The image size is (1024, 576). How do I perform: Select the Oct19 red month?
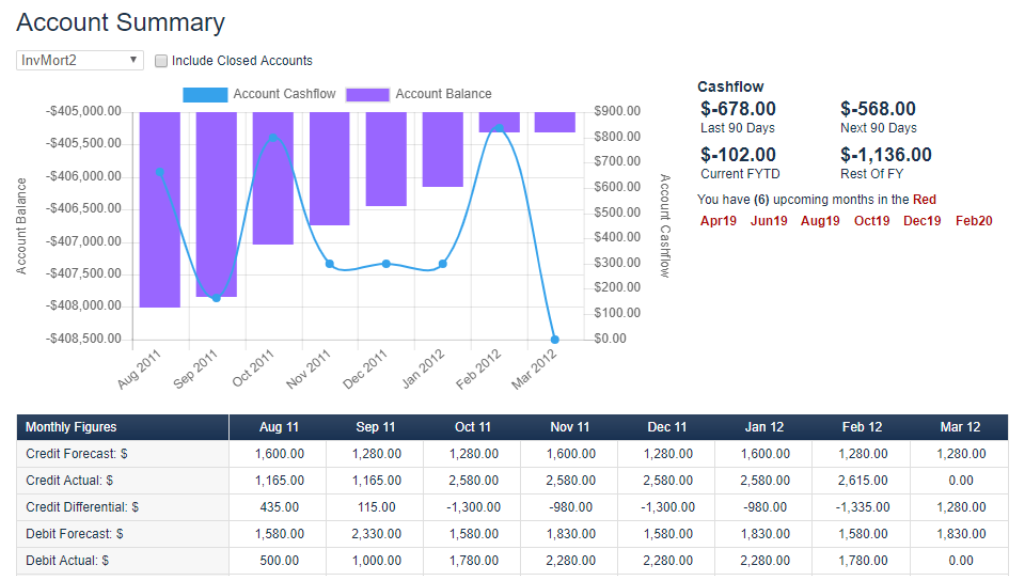pos(871,221)
